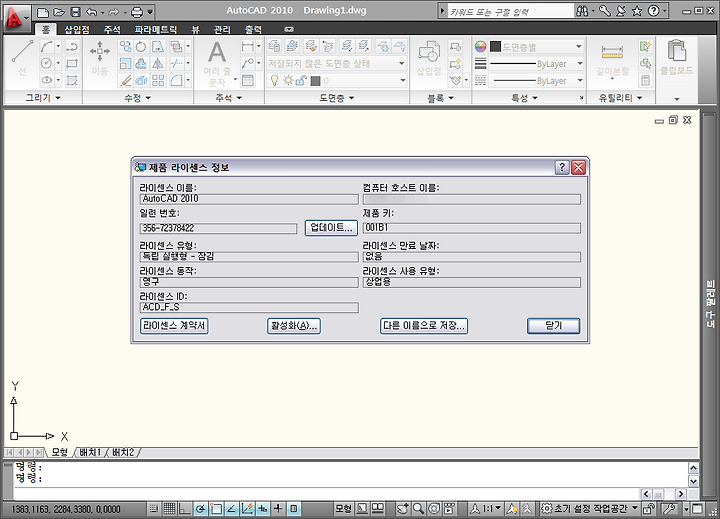Open Layer Properties manager icon
Viewport: 720px width, 519px height.
coord(275,46)
